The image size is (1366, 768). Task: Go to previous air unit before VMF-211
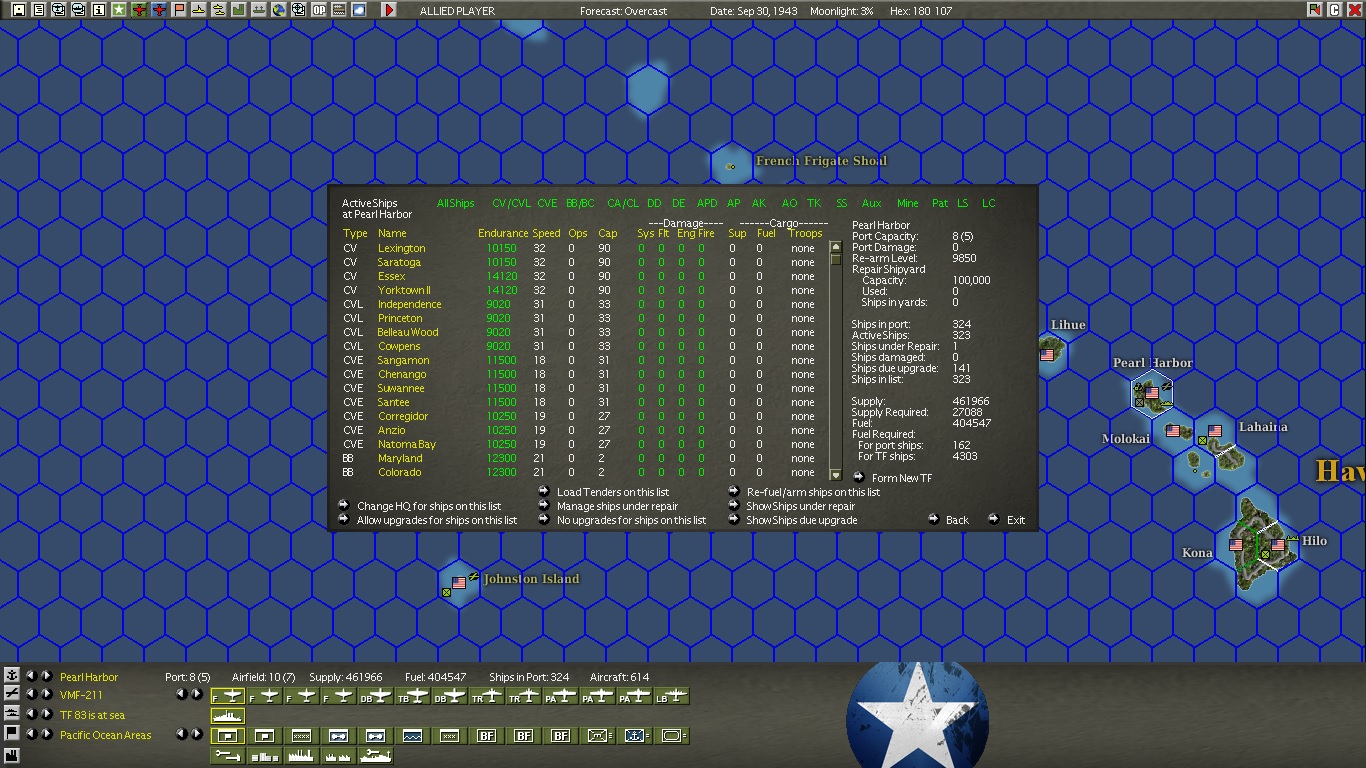coord(31,694)
